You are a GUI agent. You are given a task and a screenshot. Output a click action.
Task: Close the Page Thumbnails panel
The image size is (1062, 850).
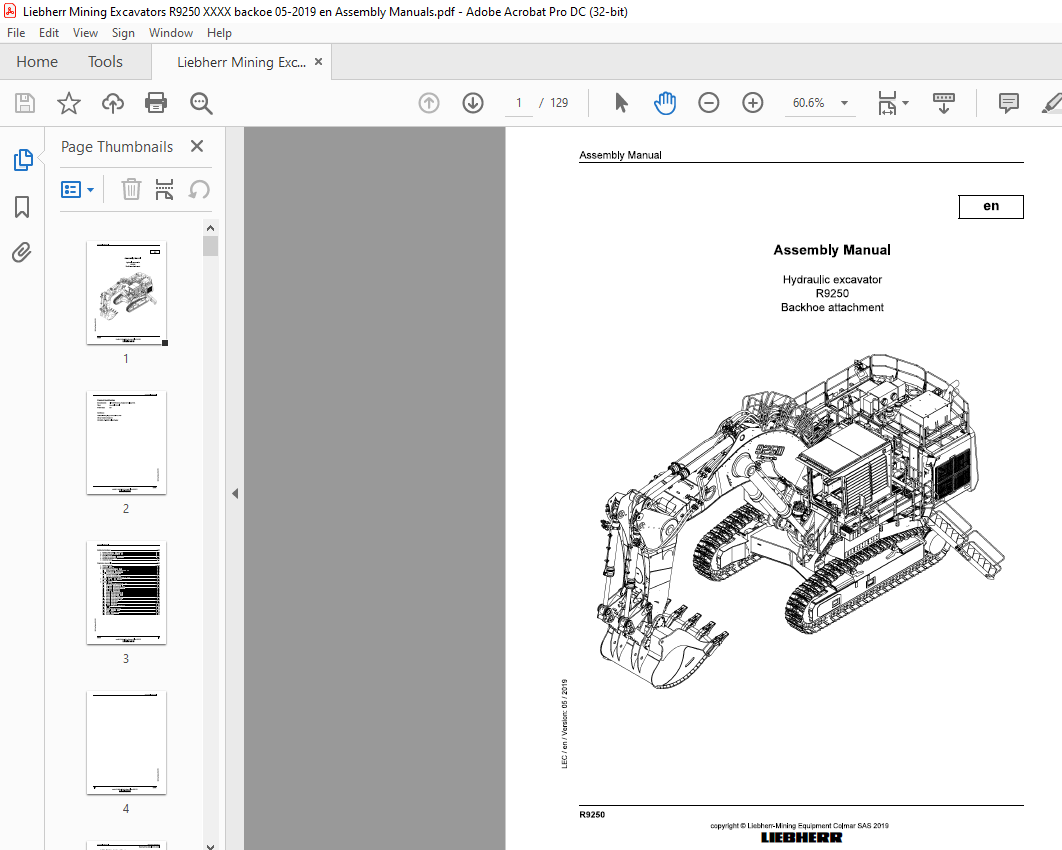tap(197, 146)
